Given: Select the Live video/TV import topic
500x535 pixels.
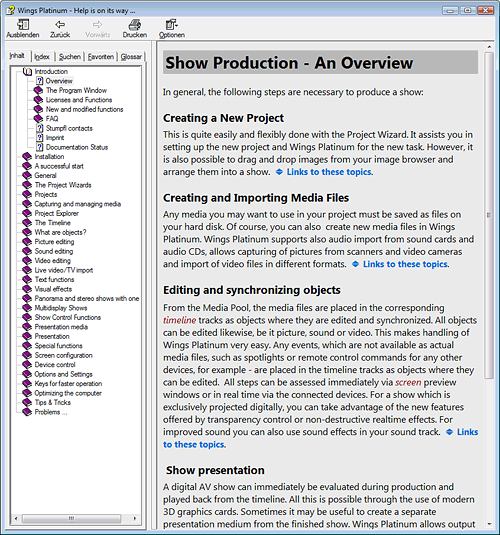Looking at the screenshot, I should (x=64, y=270).
